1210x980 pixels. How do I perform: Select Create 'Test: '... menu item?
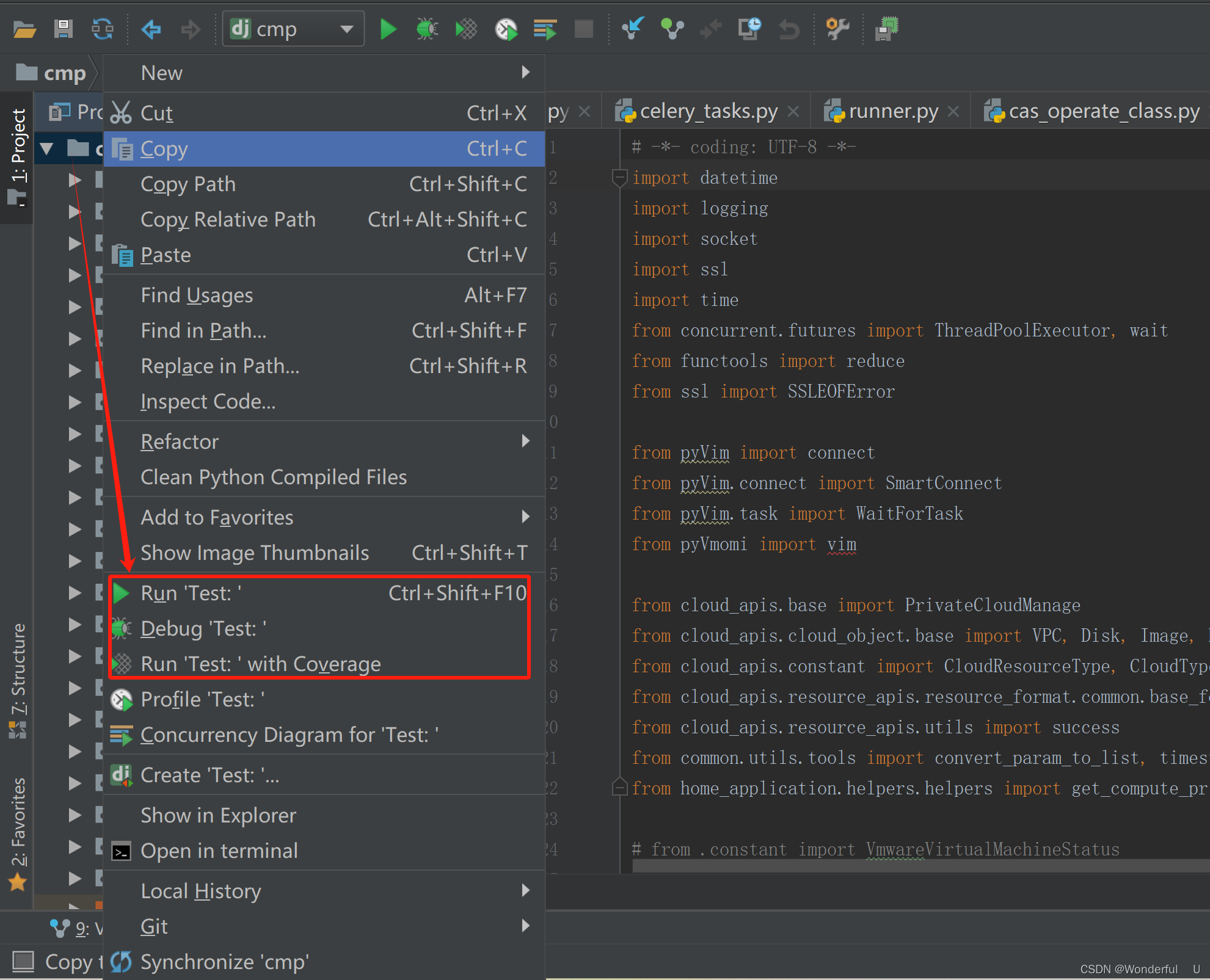point(324,775)
